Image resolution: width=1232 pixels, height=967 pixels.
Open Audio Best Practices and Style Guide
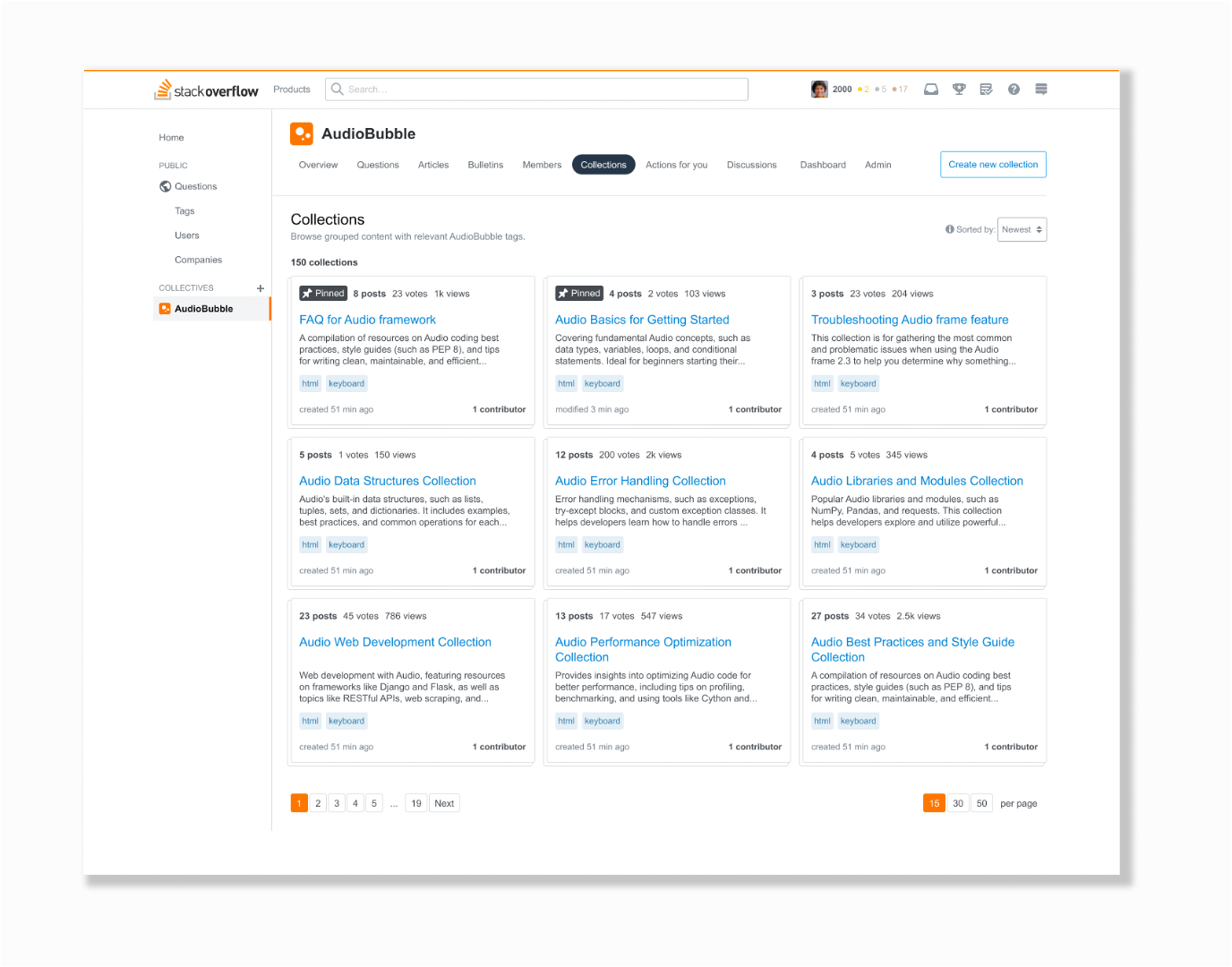point(912,649)
